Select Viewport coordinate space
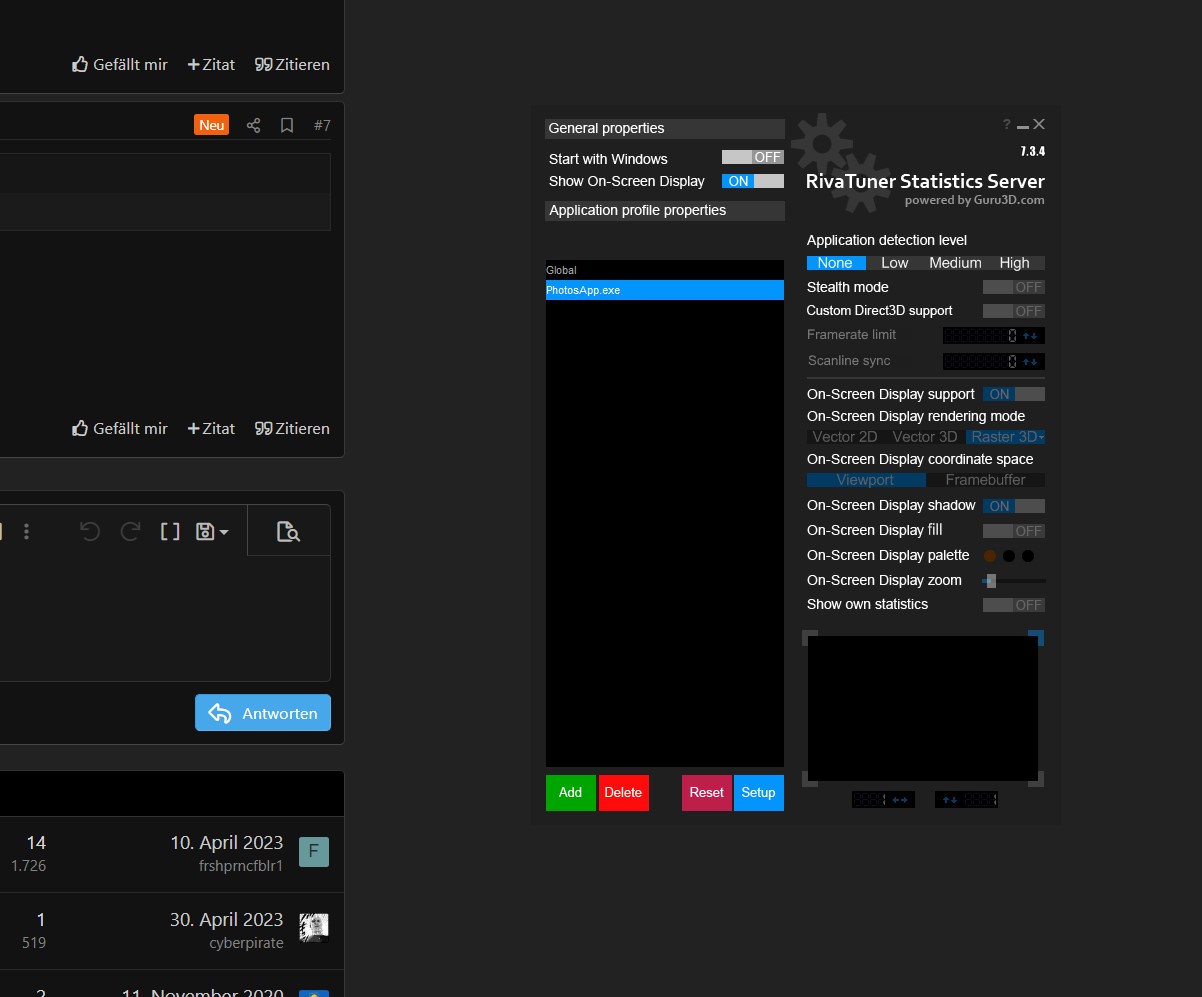The image size is (1202, 997). [866, 480]
